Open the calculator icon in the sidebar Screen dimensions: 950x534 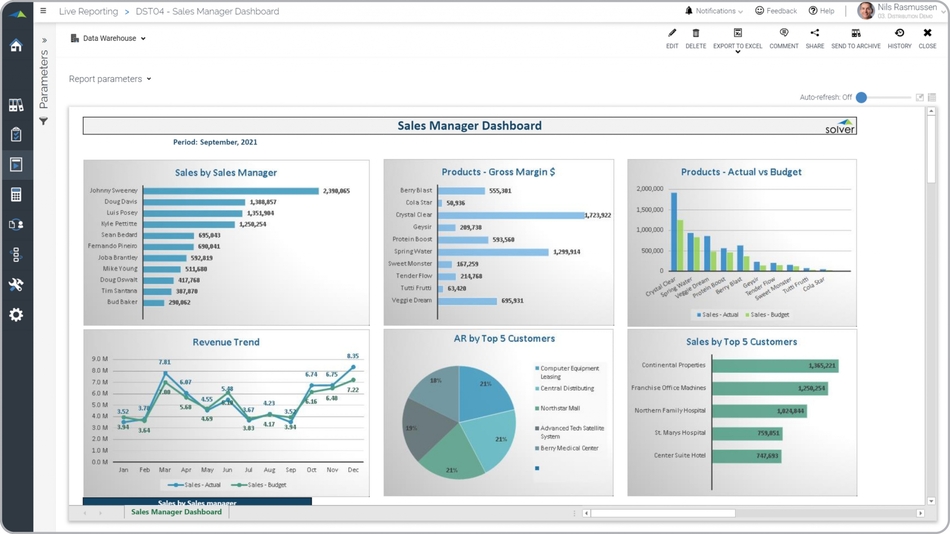coord(16,195)
